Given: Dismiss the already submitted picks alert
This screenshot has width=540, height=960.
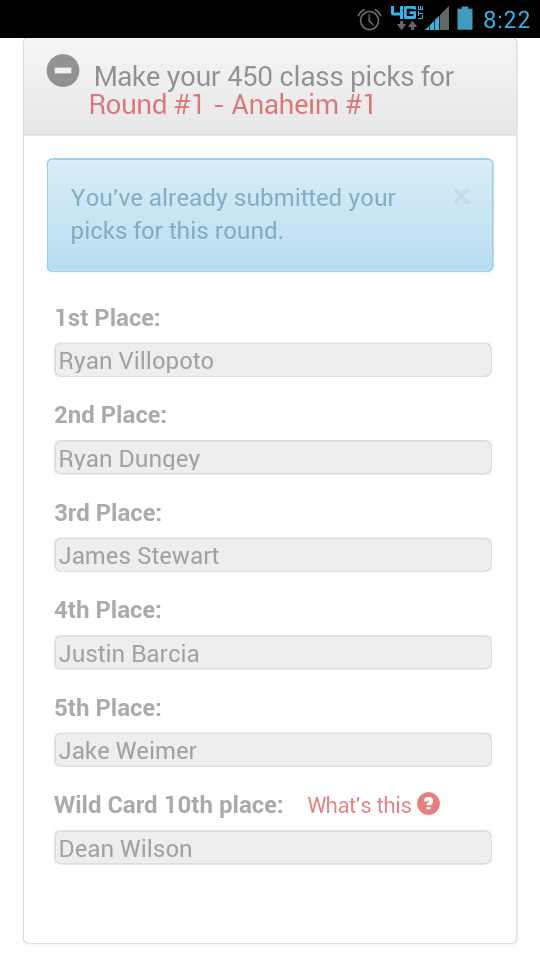Looking at the screenshot, I should click(461, 197).
